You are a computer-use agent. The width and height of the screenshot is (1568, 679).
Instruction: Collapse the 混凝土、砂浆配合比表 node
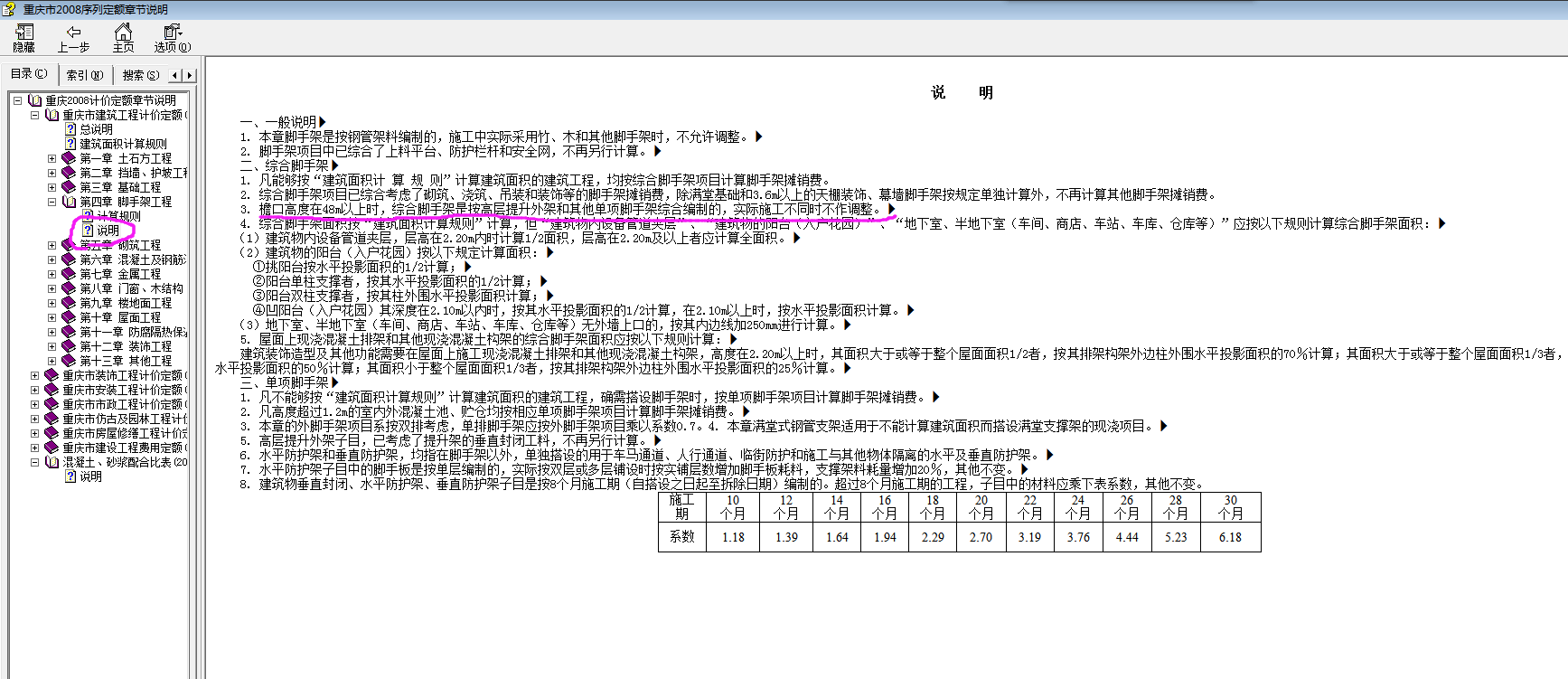pyautogui.click(x=34, y=462)
